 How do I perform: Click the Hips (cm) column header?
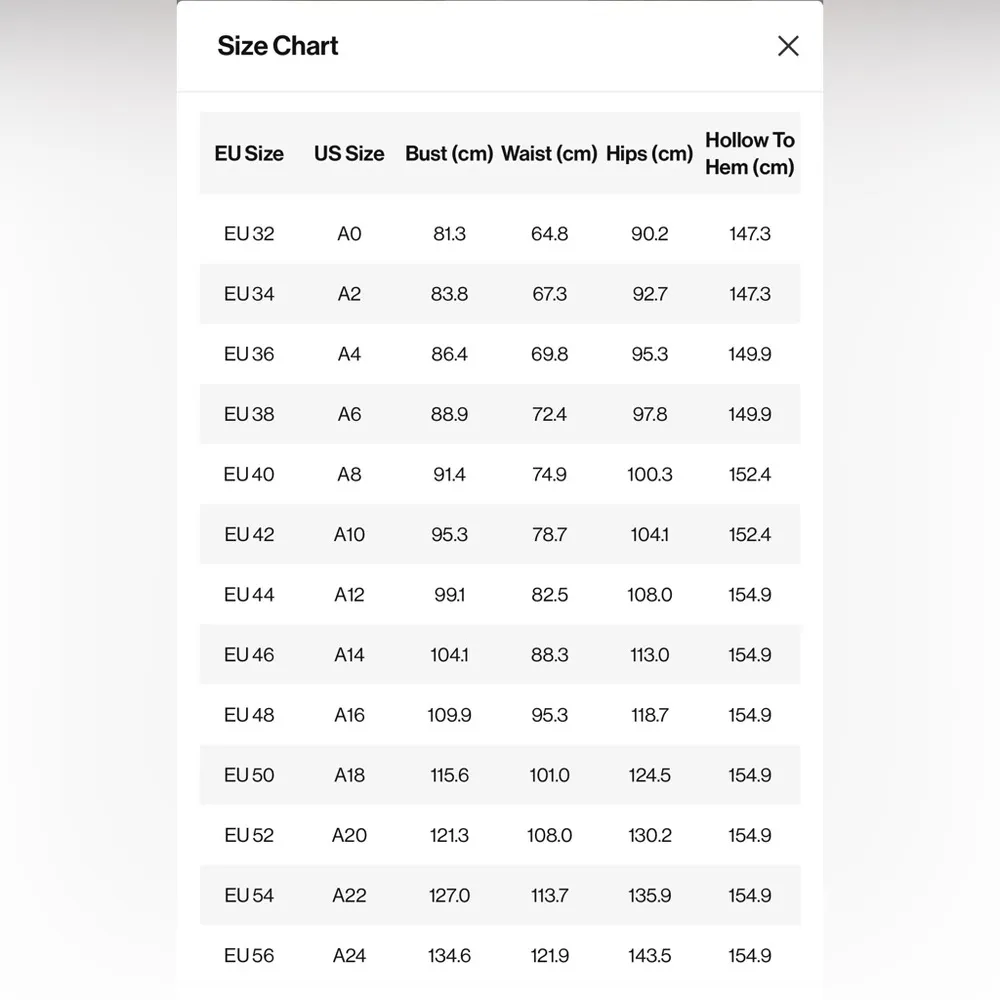(649, 154)
